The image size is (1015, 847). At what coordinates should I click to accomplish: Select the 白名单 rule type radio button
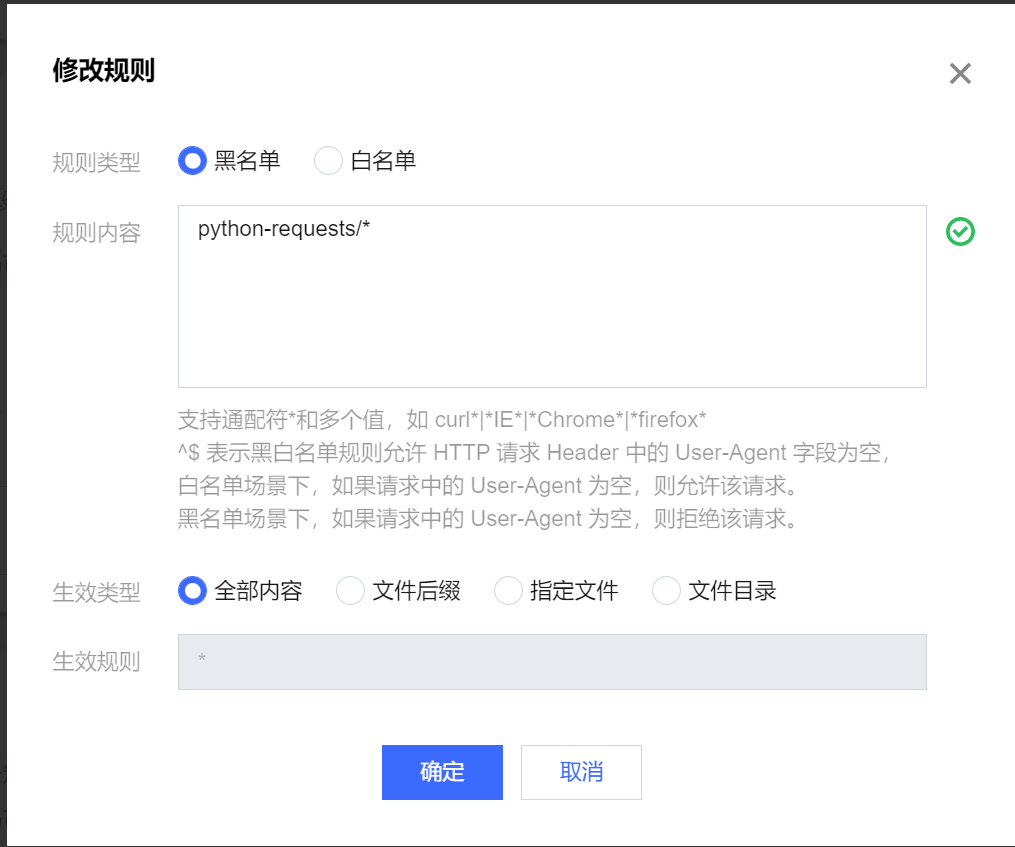pos(329,160)
